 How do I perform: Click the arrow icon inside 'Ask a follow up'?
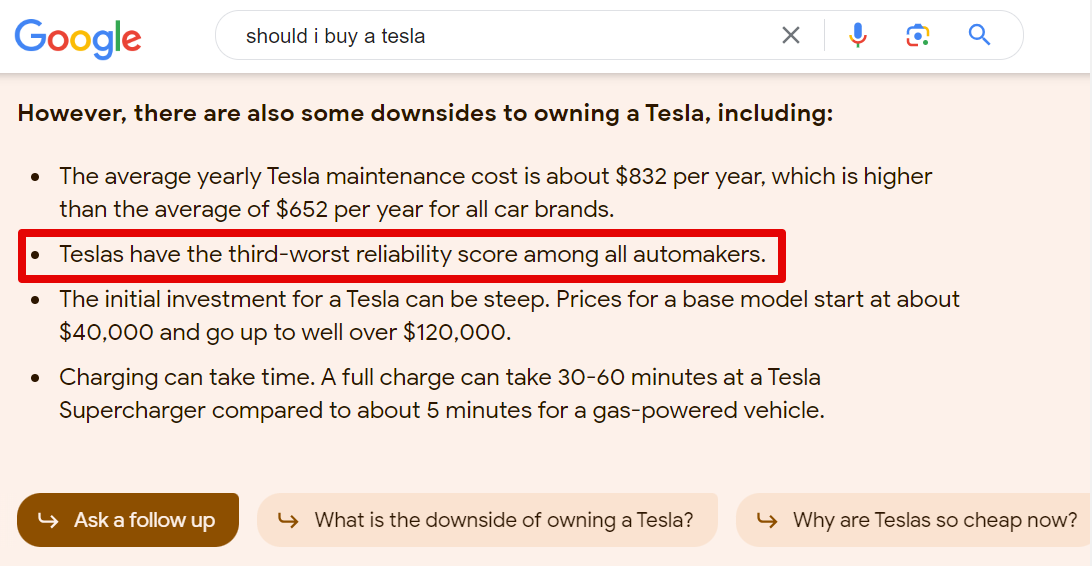click(48, 520)
